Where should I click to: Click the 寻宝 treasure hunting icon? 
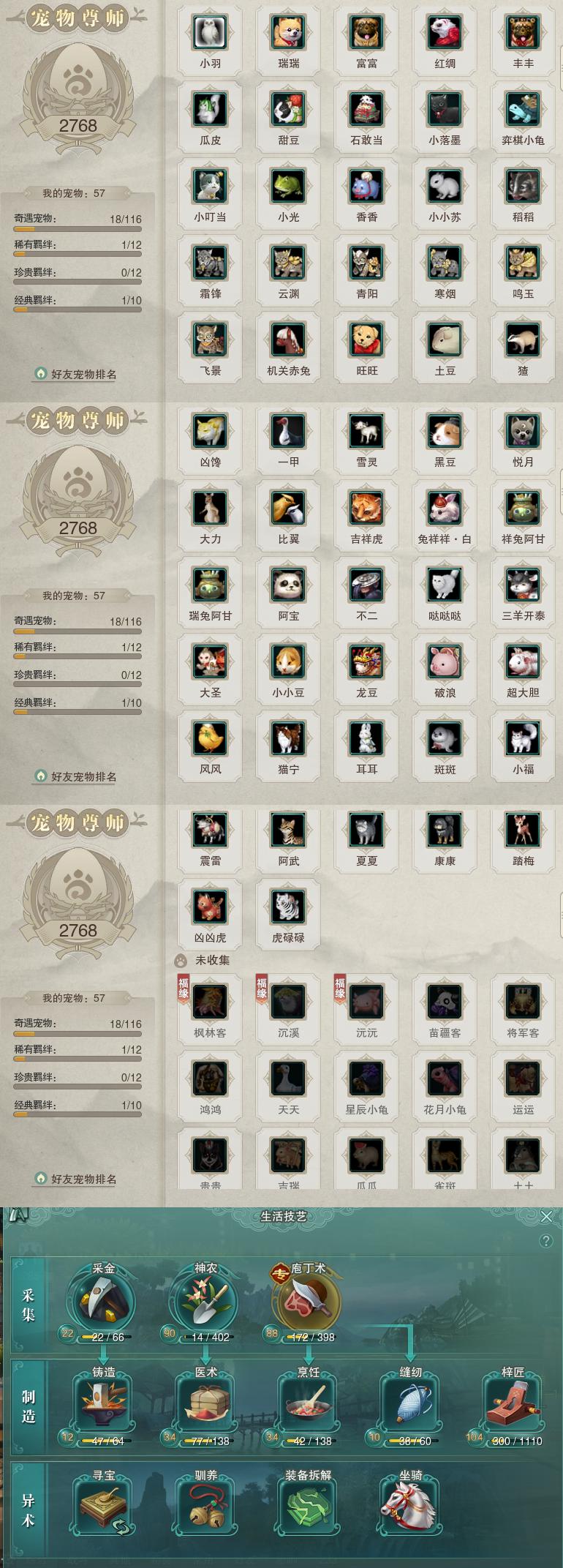coord(103,1507)
